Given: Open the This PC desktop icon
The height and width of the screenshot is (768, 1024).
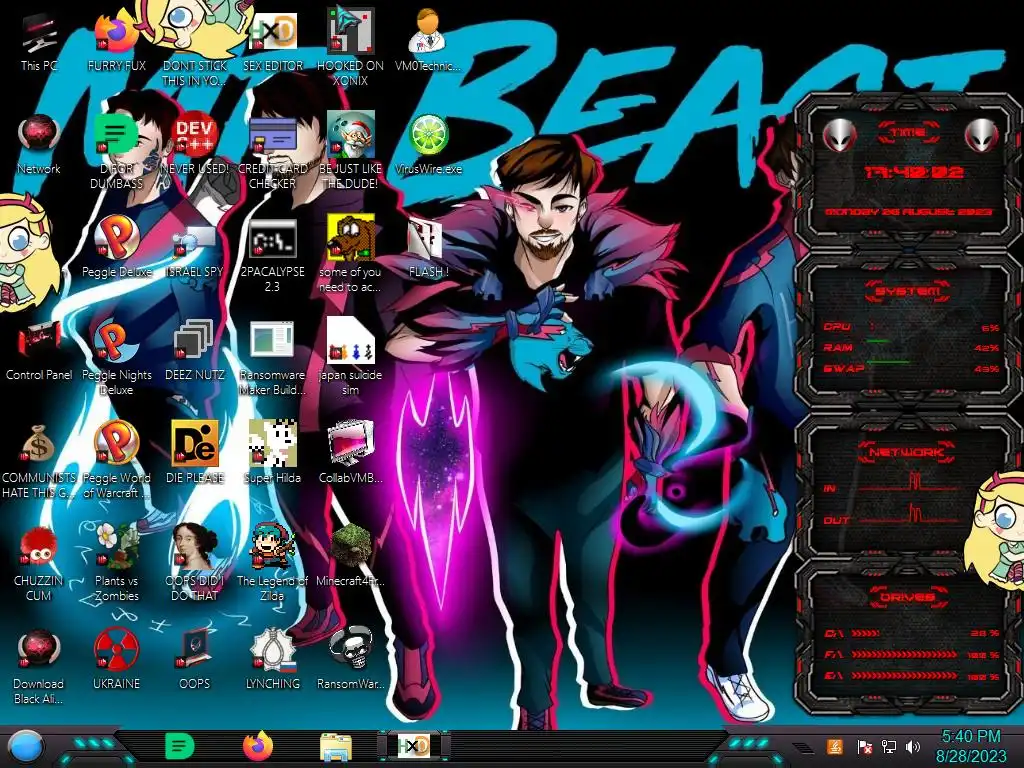Looking at the screenshot, I should click(x=39, y=42).
